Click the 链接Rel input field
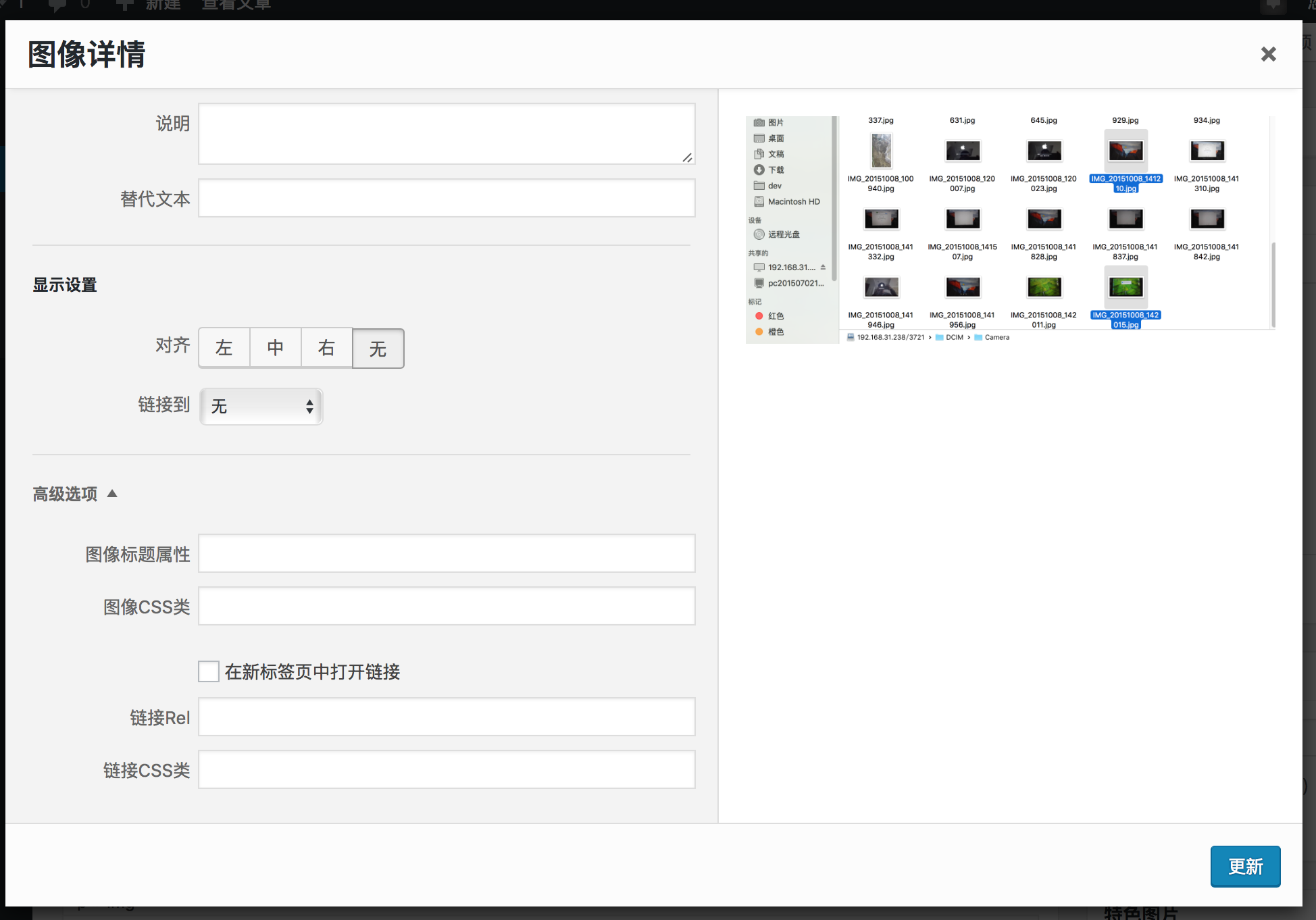Screen dimensions: 1316x920 [447, 717]
